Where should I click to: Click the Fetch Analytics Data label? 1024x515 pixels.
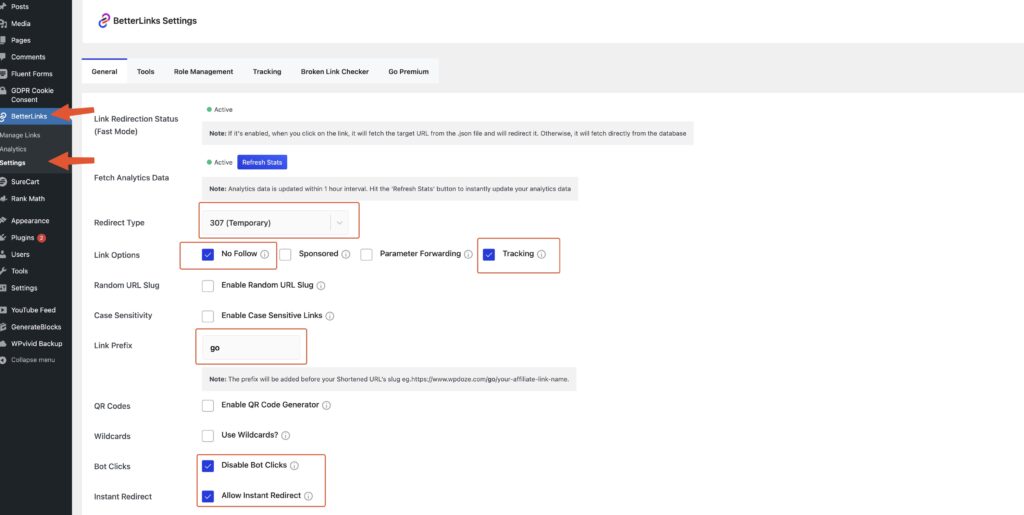[131, 178]
